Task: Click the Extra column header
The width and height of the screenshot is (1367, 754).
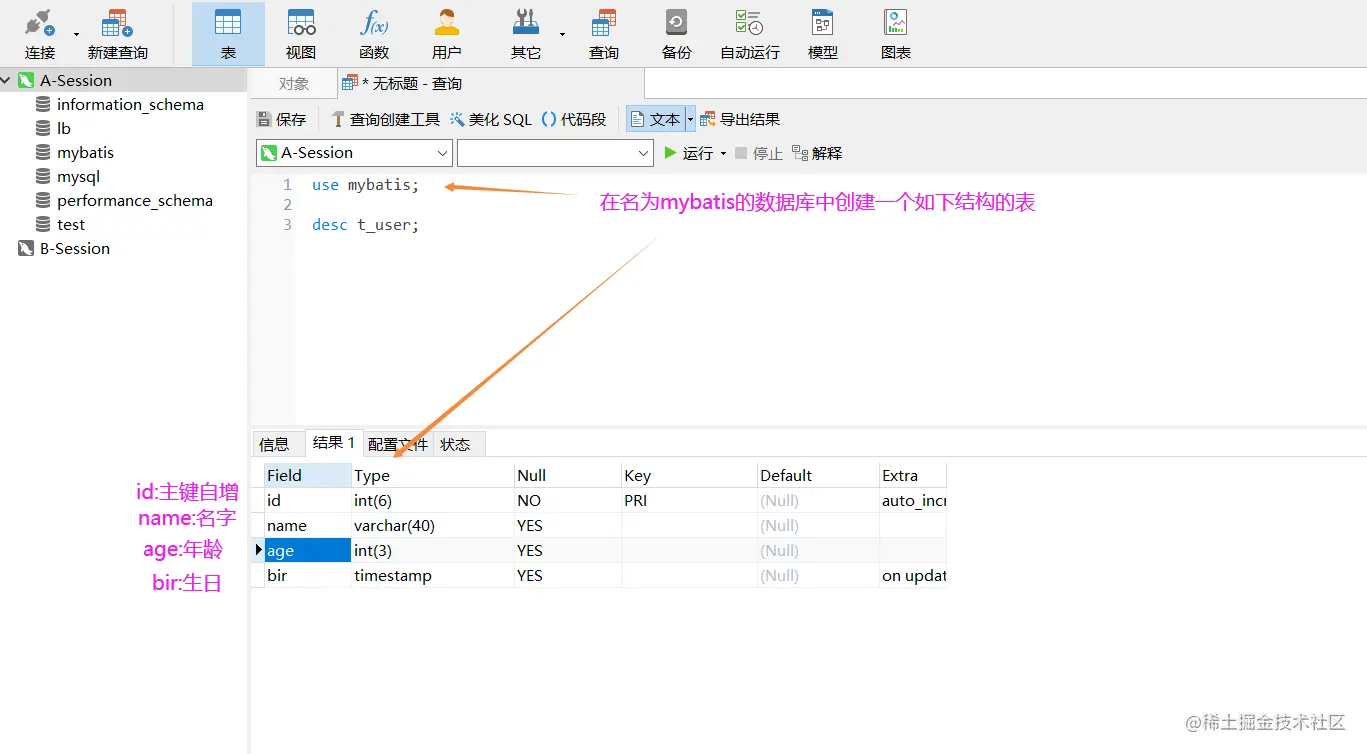Action: coord(913,475)
